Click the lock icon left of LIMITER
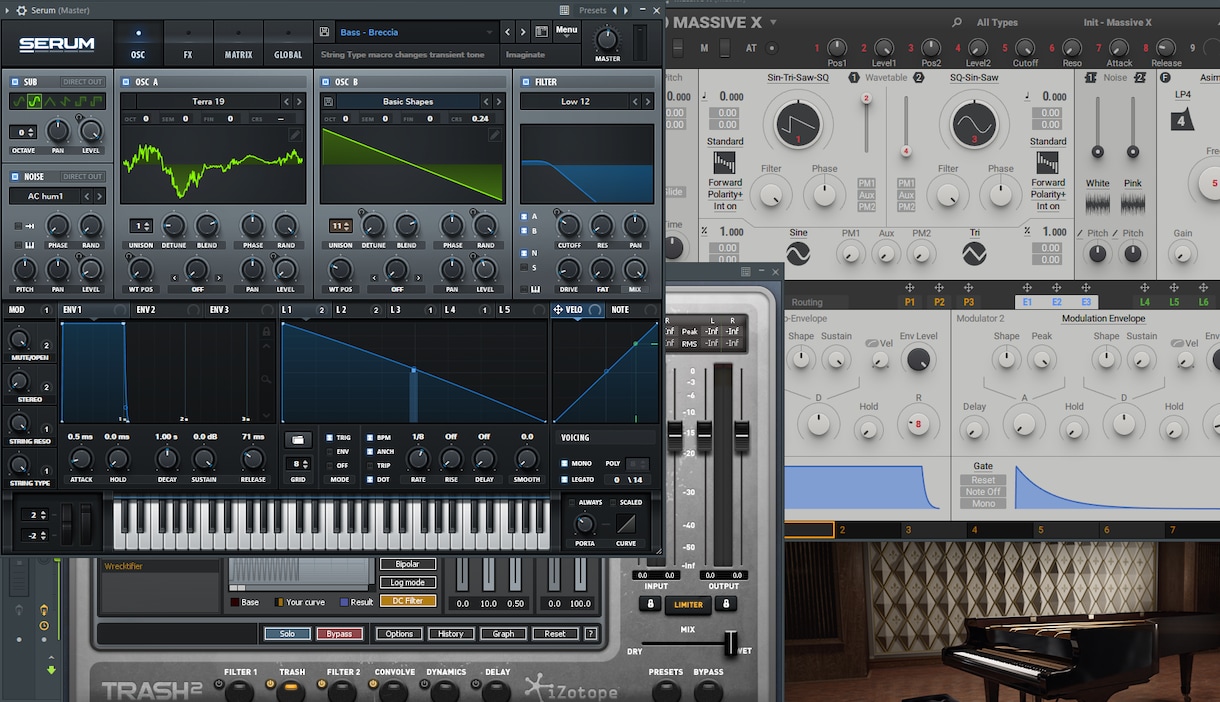 648,603
